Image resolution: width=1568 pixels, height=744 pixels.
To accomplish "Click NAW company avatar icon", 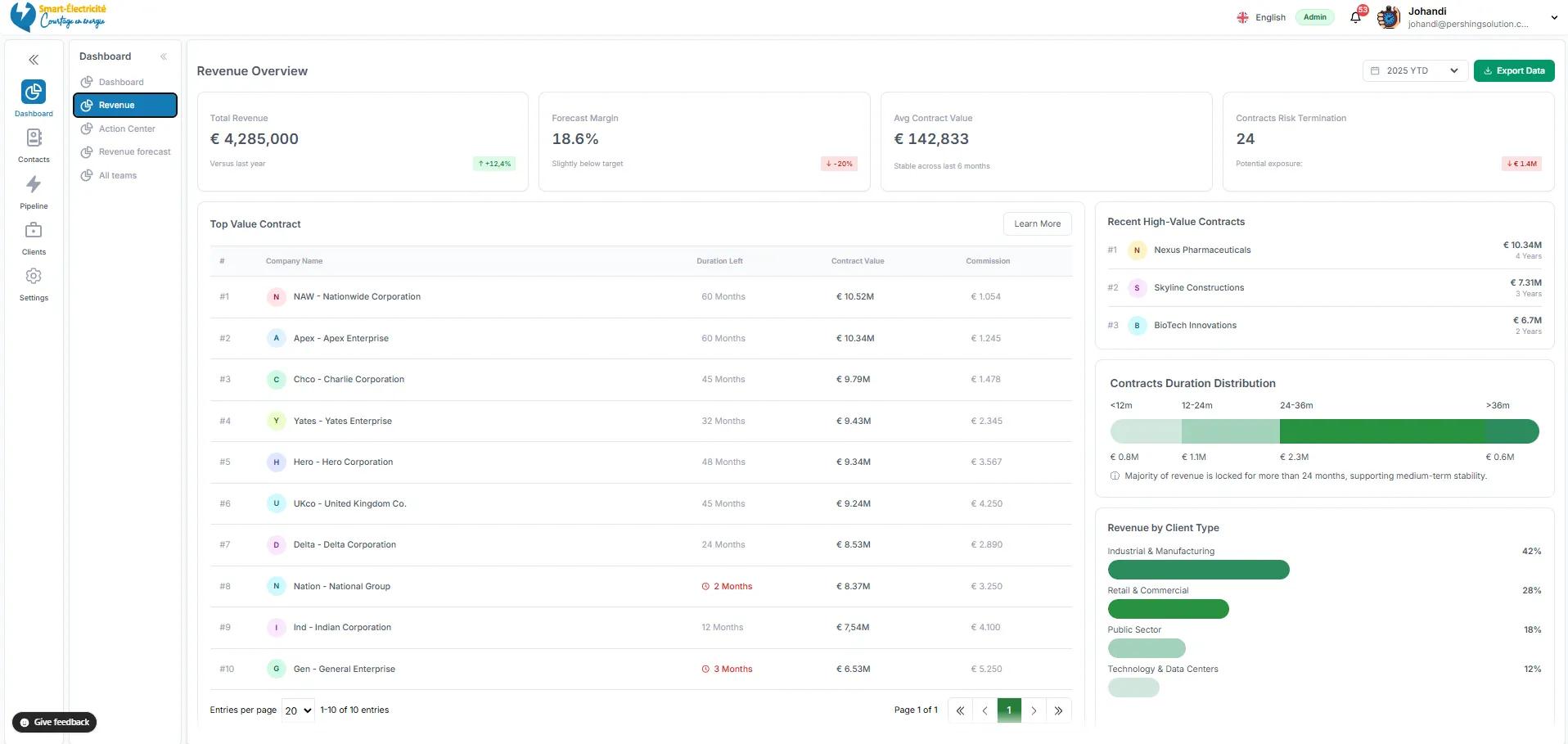I will [276, 297].
